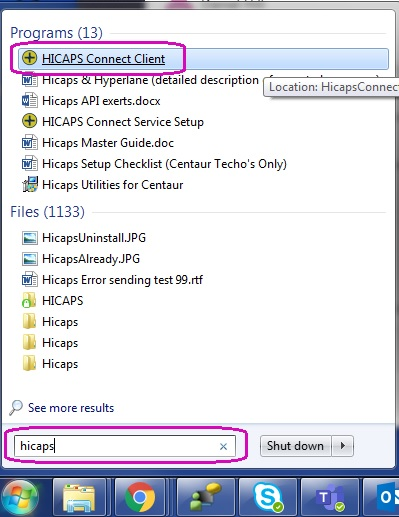The image size is (399, 517).
Task: Click image icon beside HicapsUninstall.JPG
Action: pyautogui.click(x=29, y=238)
